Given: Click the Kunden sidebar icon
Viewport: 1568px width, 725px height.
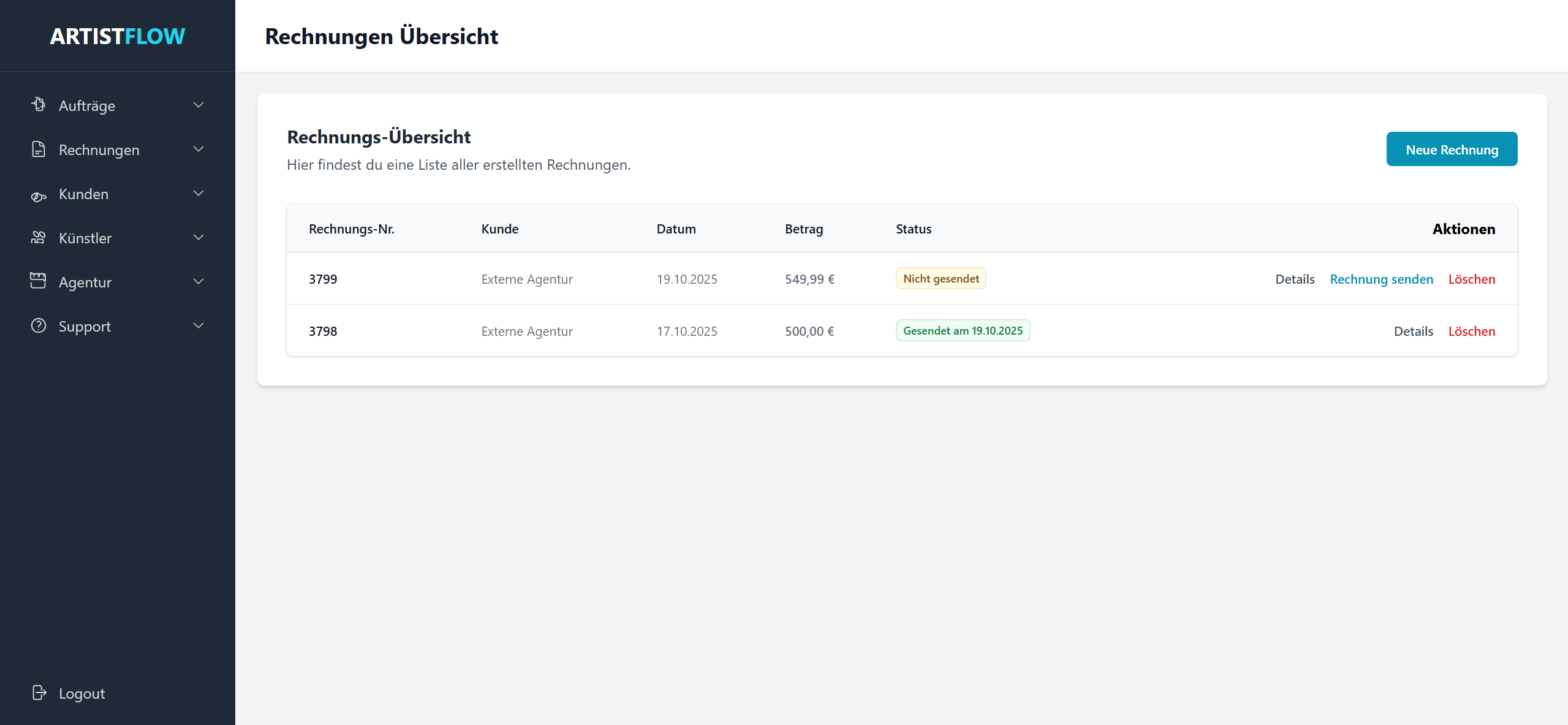Looking at the screenshot, I should tap(39, 195).
